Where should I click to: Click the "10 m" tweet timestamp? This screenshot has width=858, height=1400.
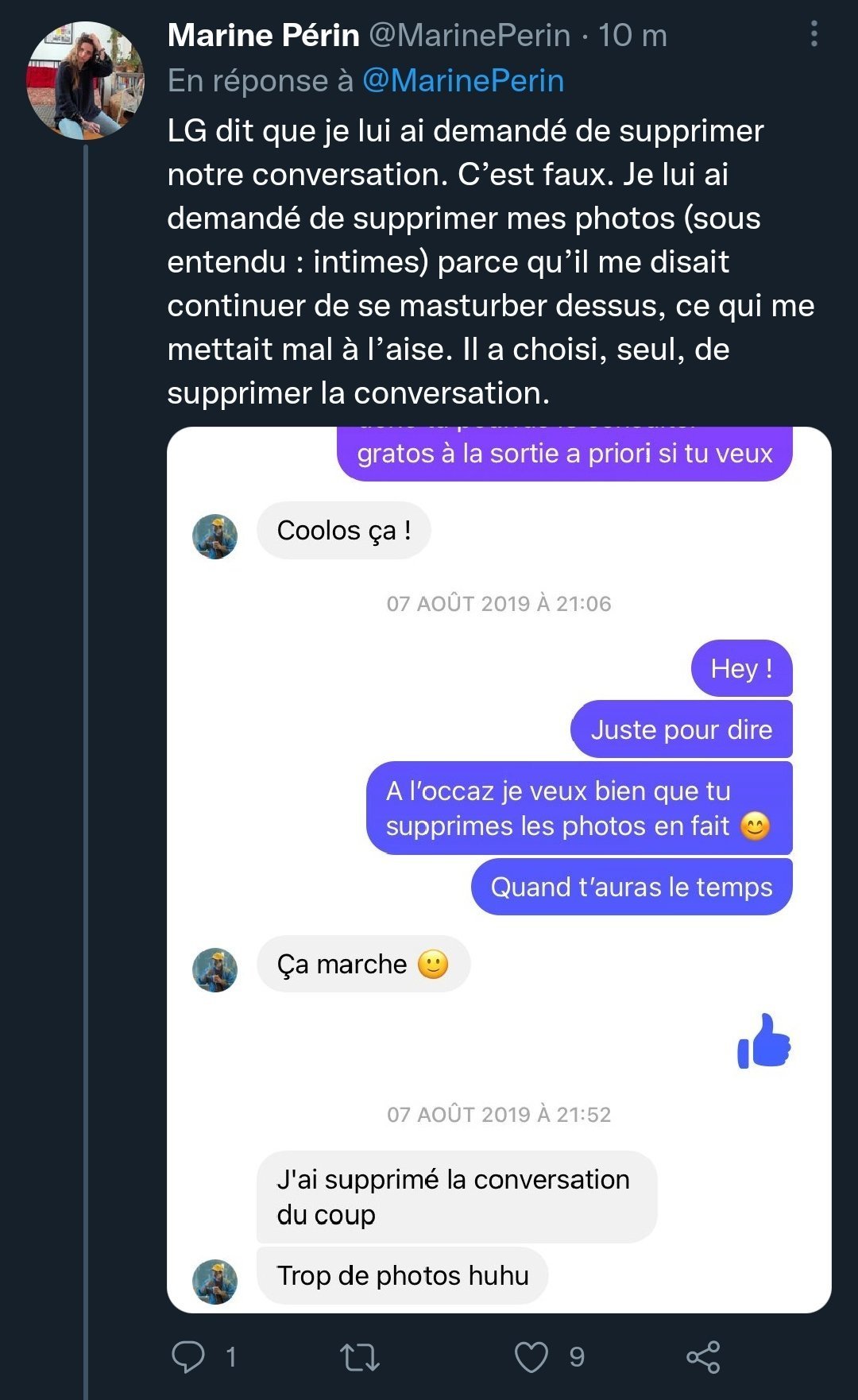click(632, 35)
